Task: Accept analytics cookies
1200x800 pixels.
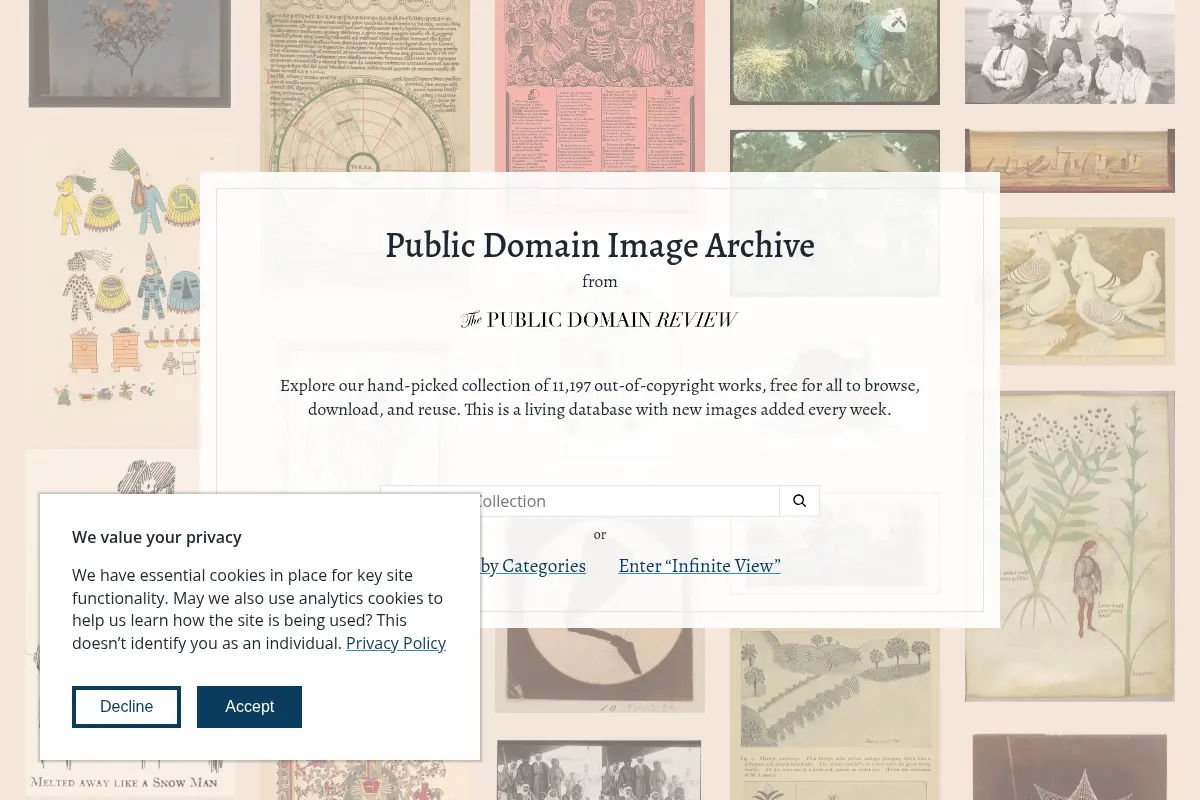Action: tap(249, 707)
